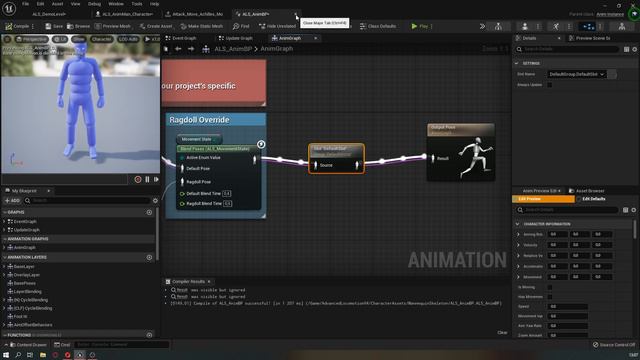The height and width of the screenshot is (360, 640).
Task: Open viewport Character menu
Action: 101,39
